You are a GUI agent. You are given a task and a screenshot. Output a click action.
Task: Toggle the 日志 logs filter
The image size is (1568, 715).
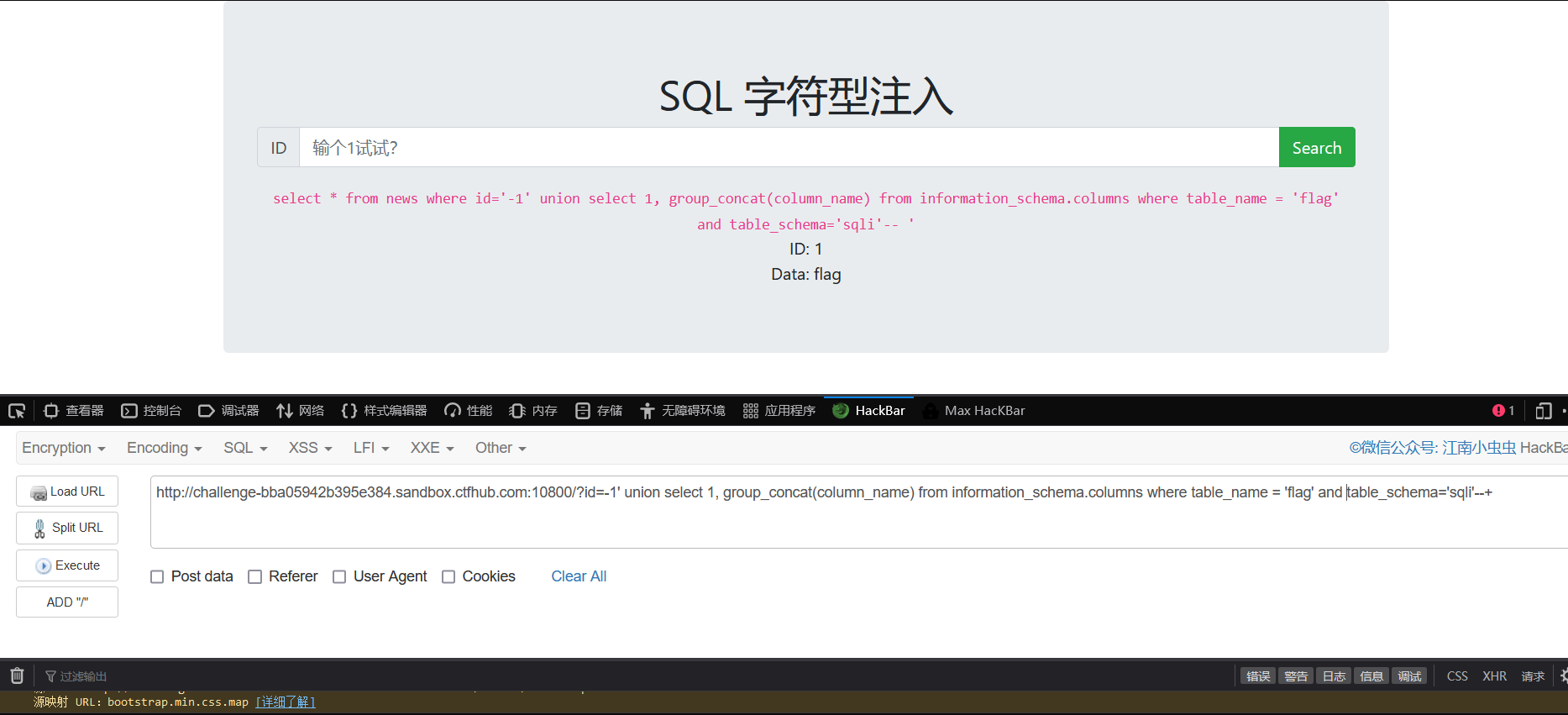coord(1334,676)
